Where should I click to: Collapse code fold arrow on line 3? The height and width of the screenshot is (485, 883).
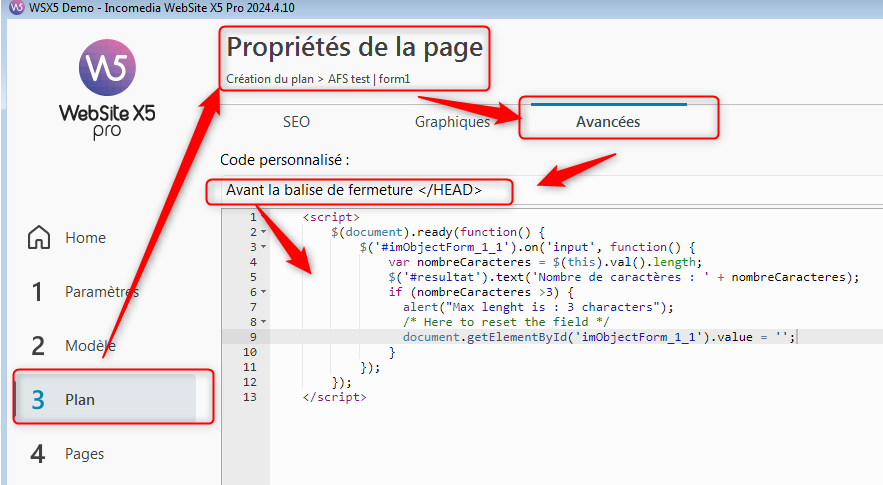(263, 247)
